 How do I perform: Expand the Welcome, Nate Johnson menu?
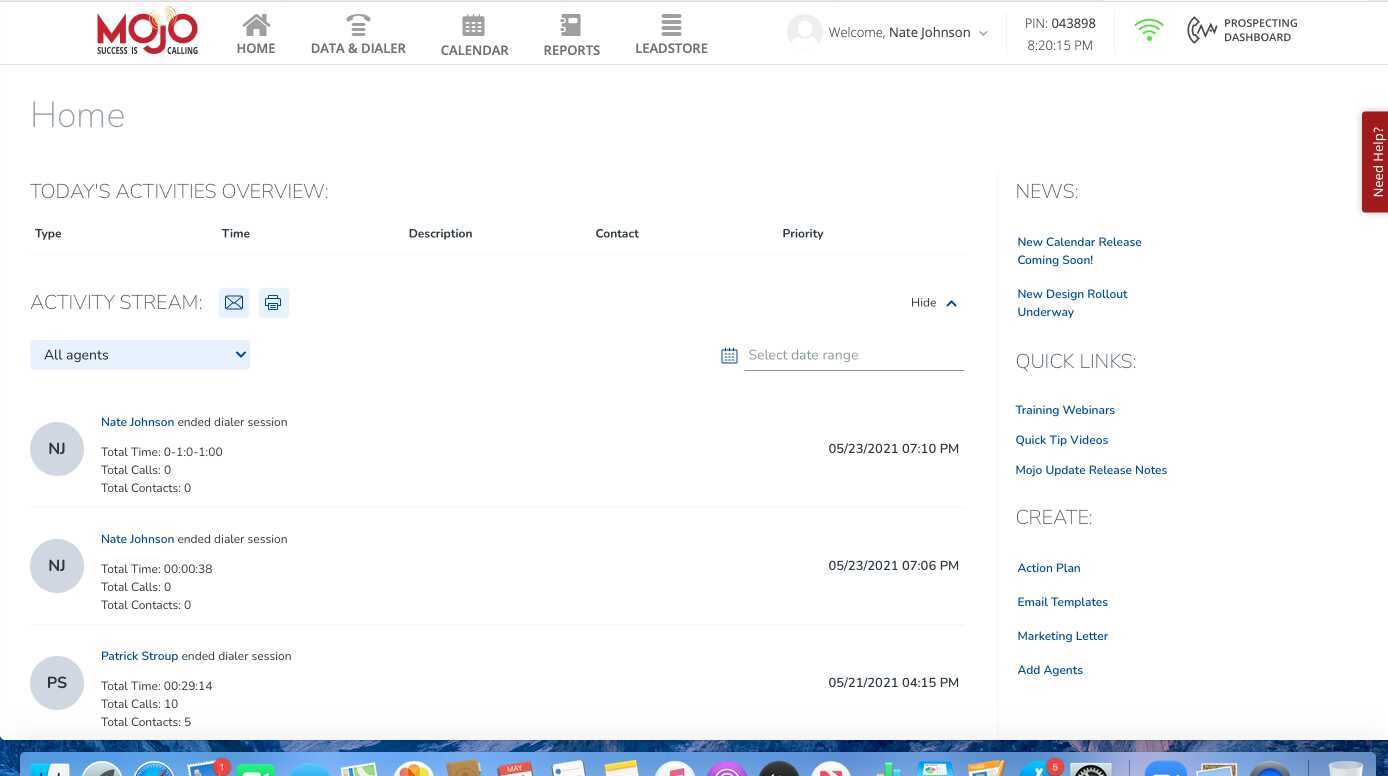(908, 33)
